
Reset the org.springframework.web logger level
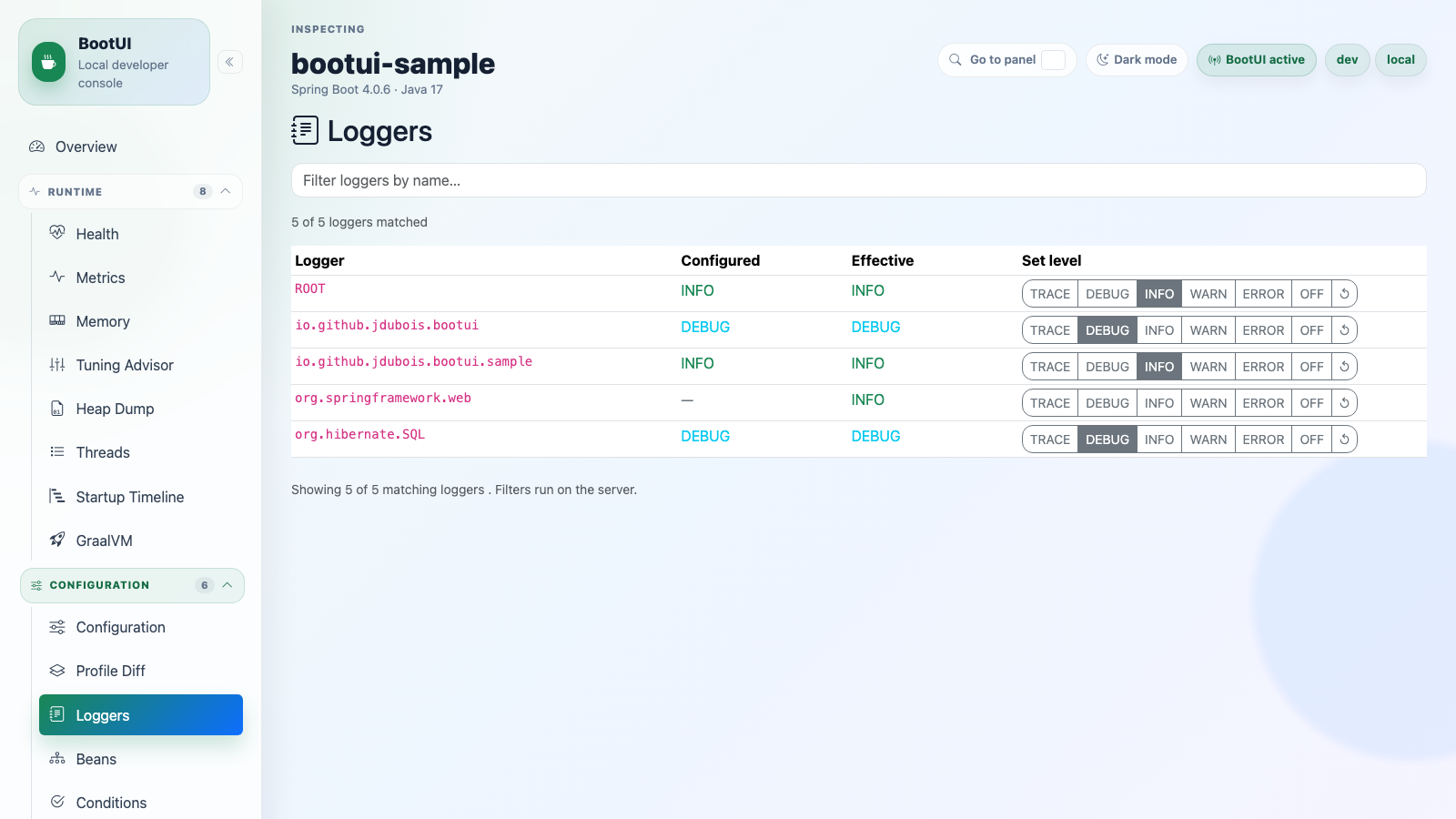[x=1344, y=403]
